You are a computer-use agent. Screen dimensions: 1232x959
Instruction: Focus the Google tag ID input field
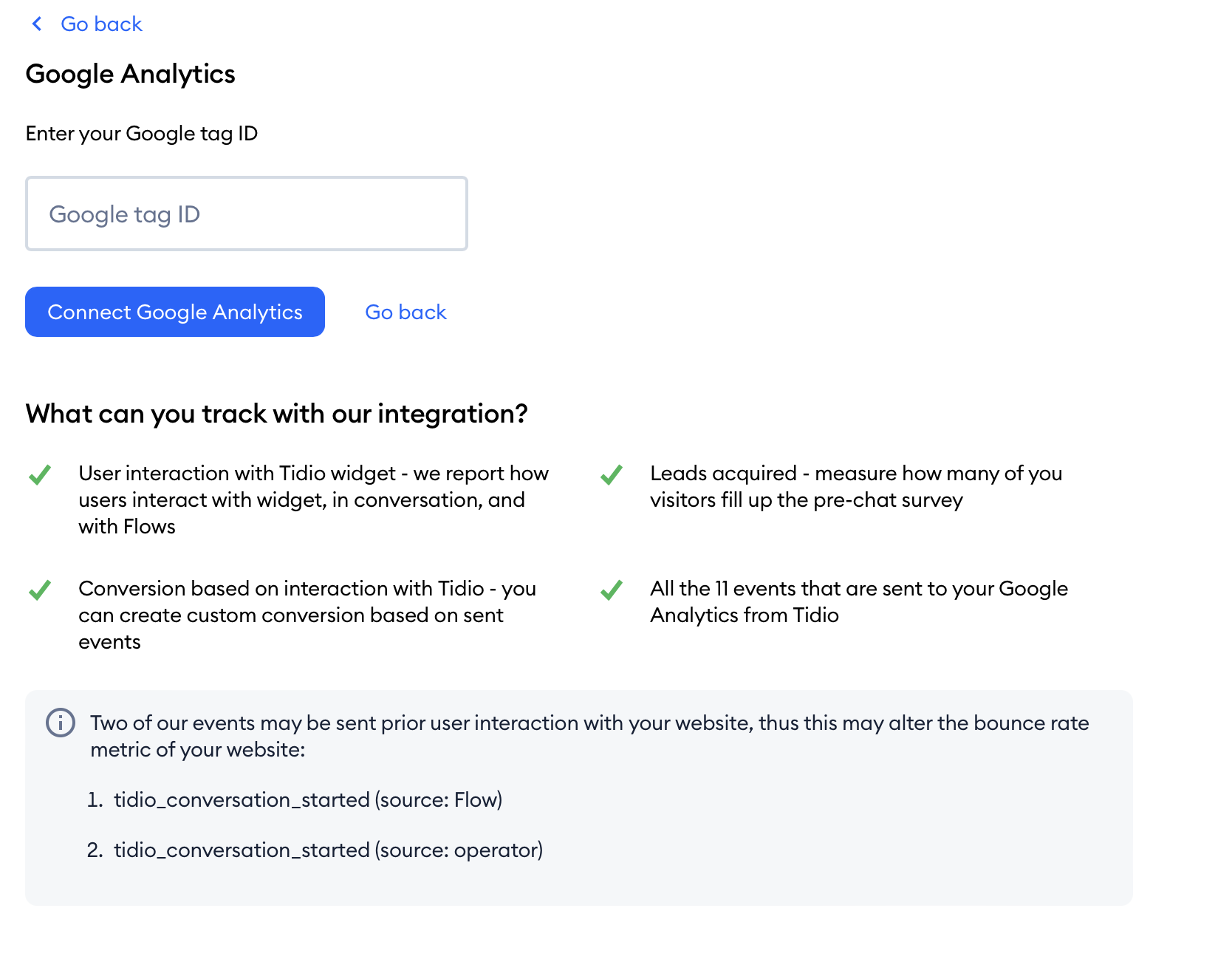pyautogui.click(x=247, y=214)
